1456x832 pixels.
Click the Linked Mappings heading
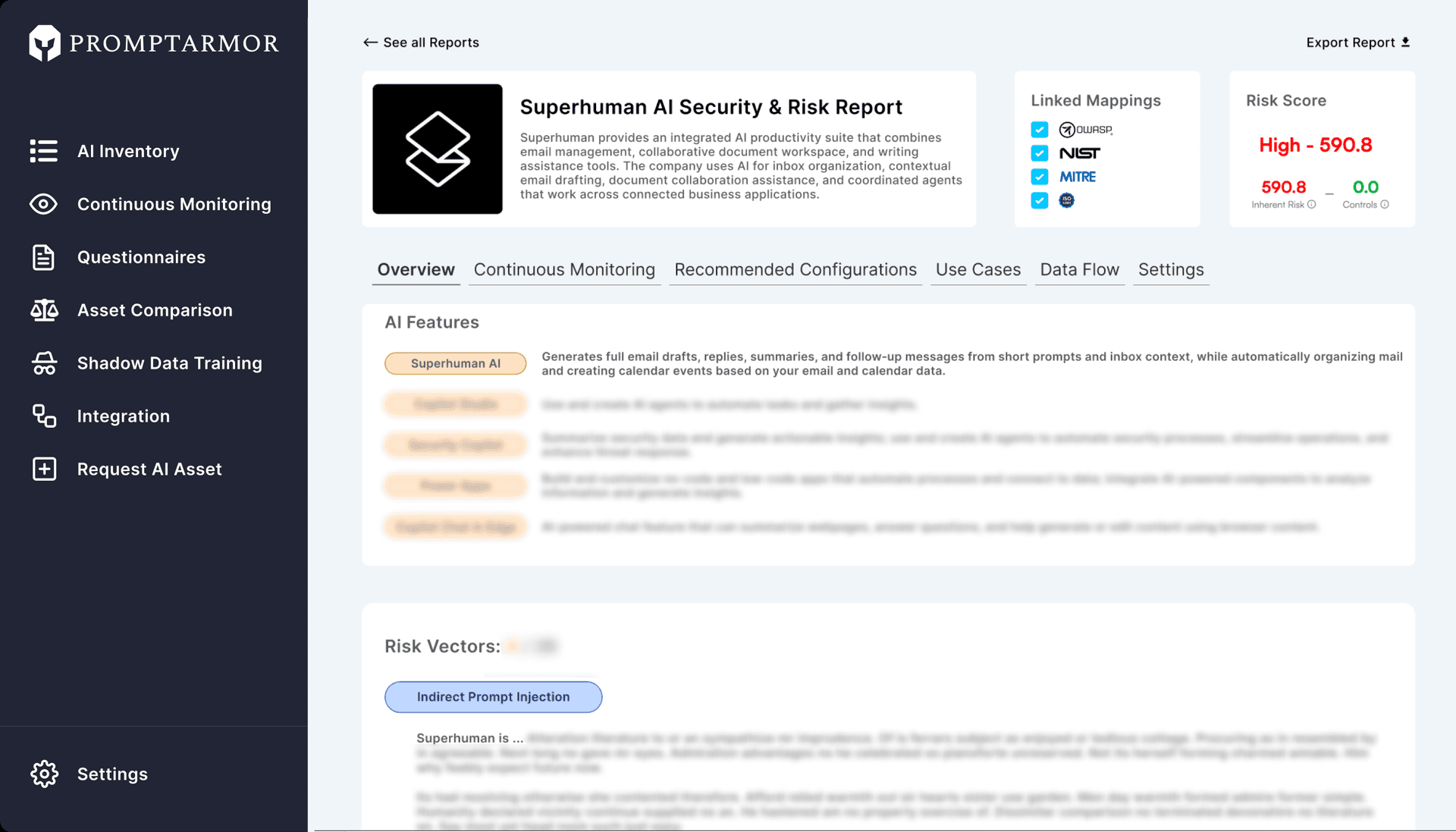click(1096, 100)
